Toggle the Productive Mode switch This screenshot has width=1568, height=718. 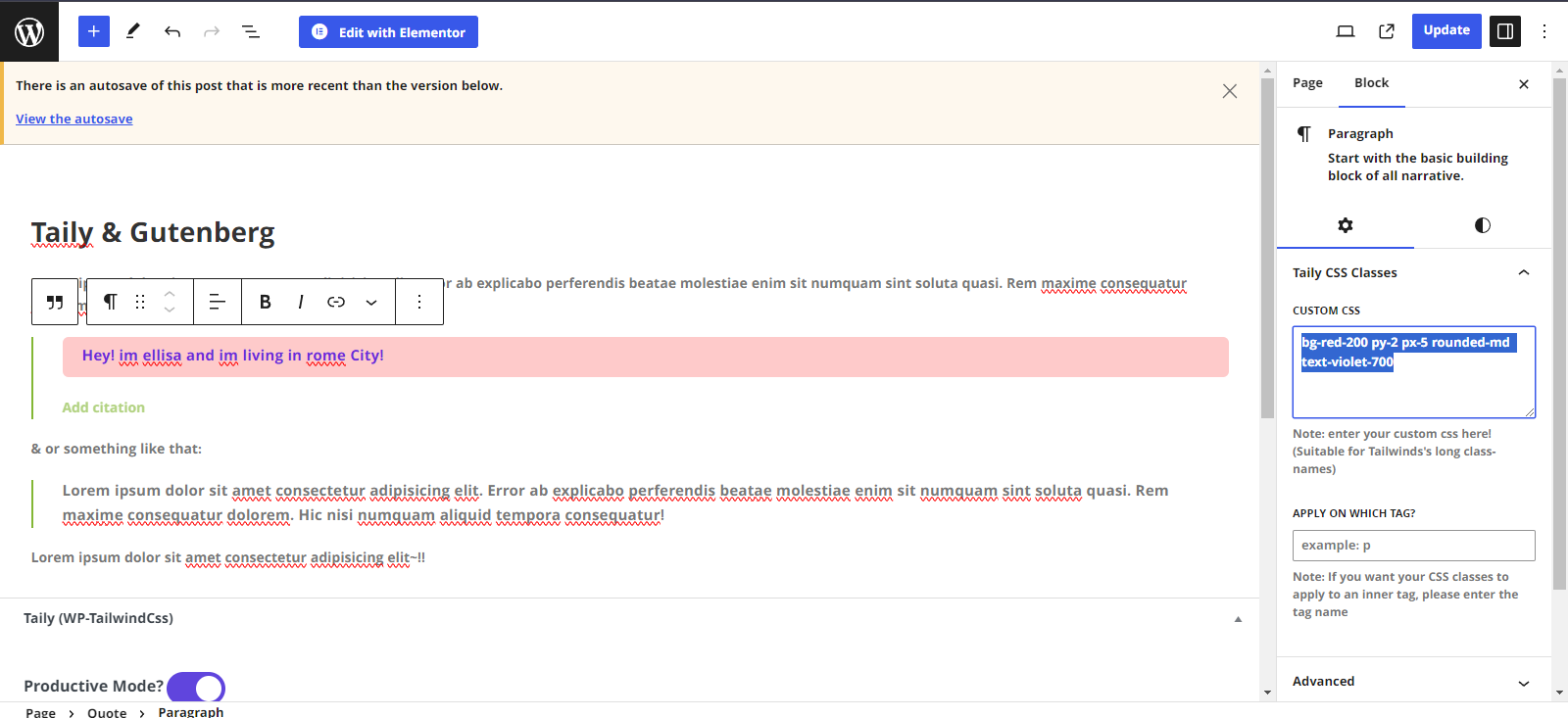coord(196,688)
